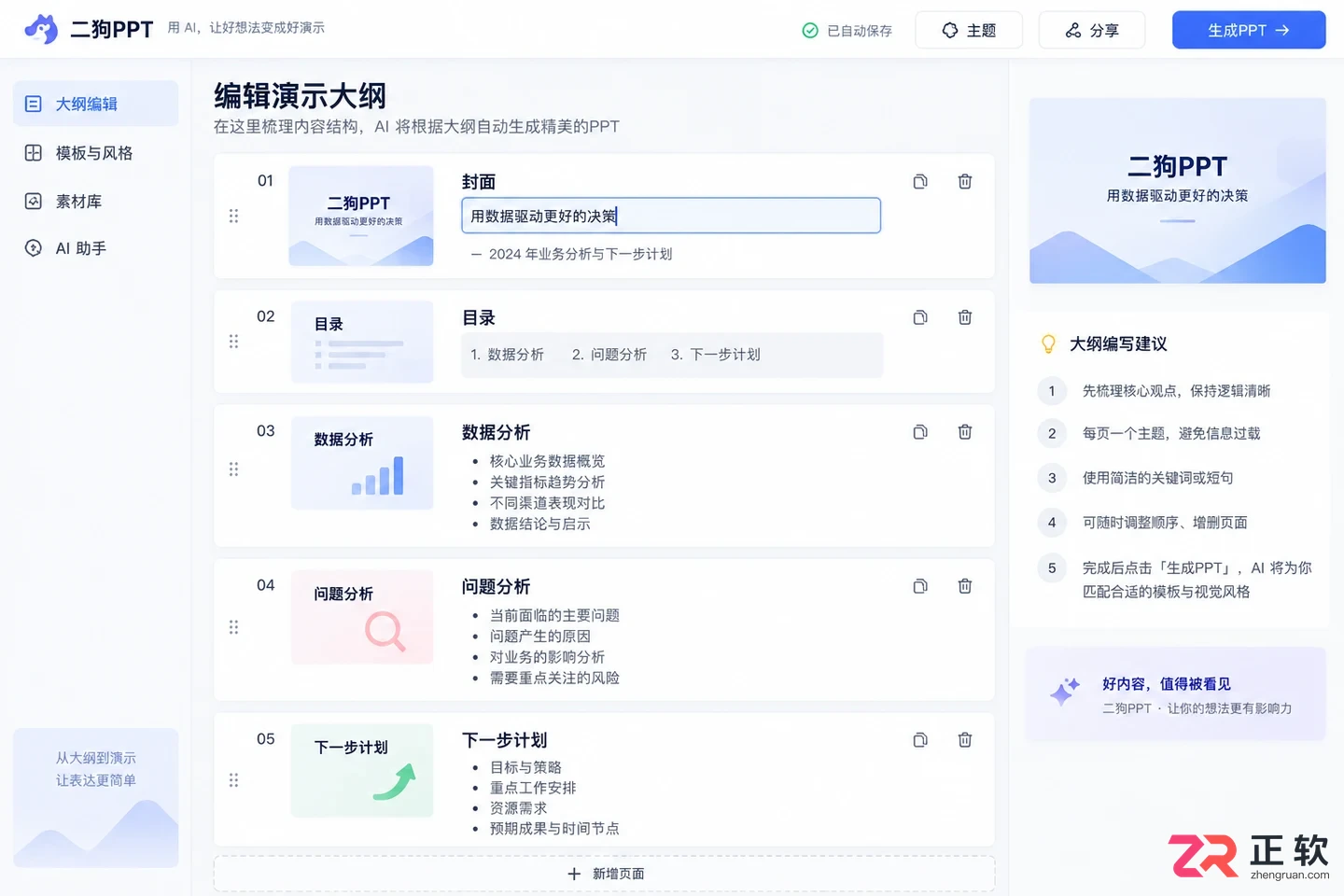
Task: Click the lightbulb icon beside 大纲编写建议
Action: pyautogui.click(x=1048, y=343)
